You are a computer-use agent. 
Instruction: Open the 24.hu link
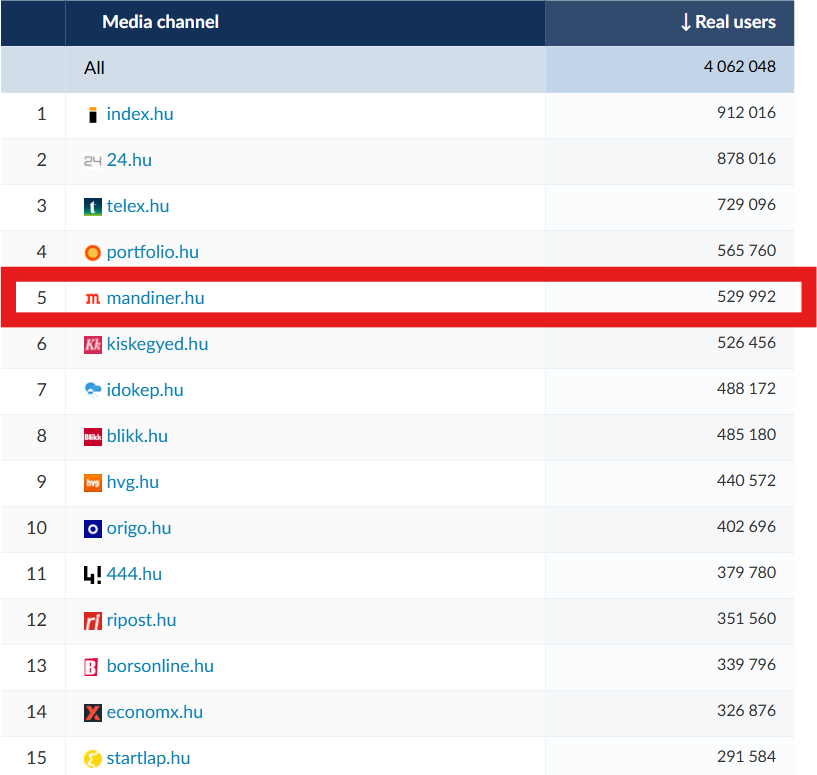click(x=129, y=160)
